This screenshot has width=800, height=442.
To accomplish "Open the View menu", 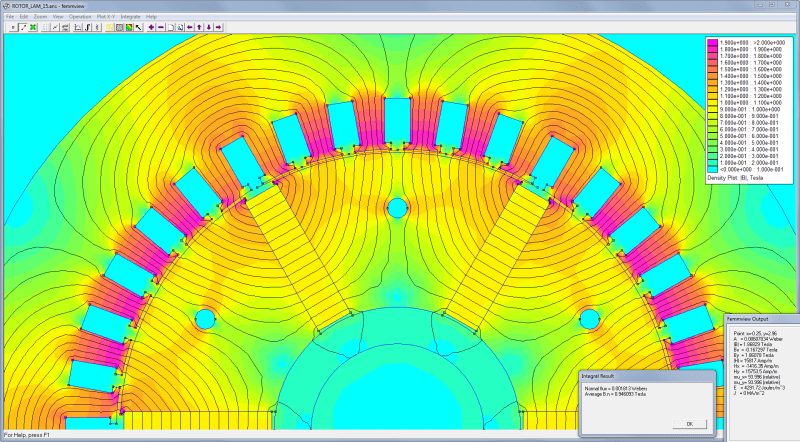I will click(58, 17).
